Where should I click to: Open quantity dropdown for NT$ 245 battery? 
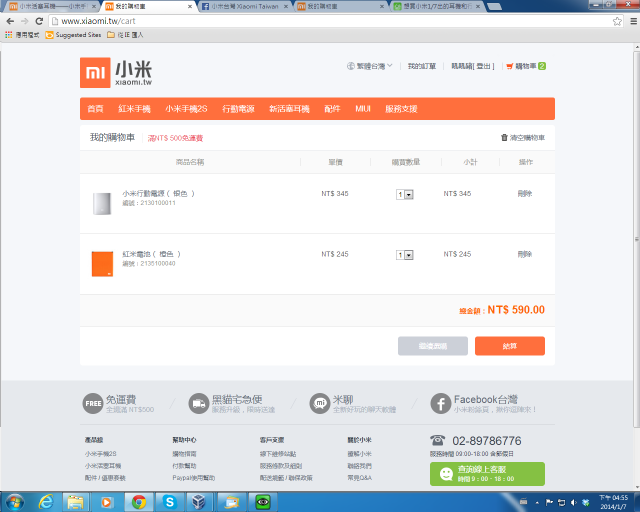pos(405,255)
